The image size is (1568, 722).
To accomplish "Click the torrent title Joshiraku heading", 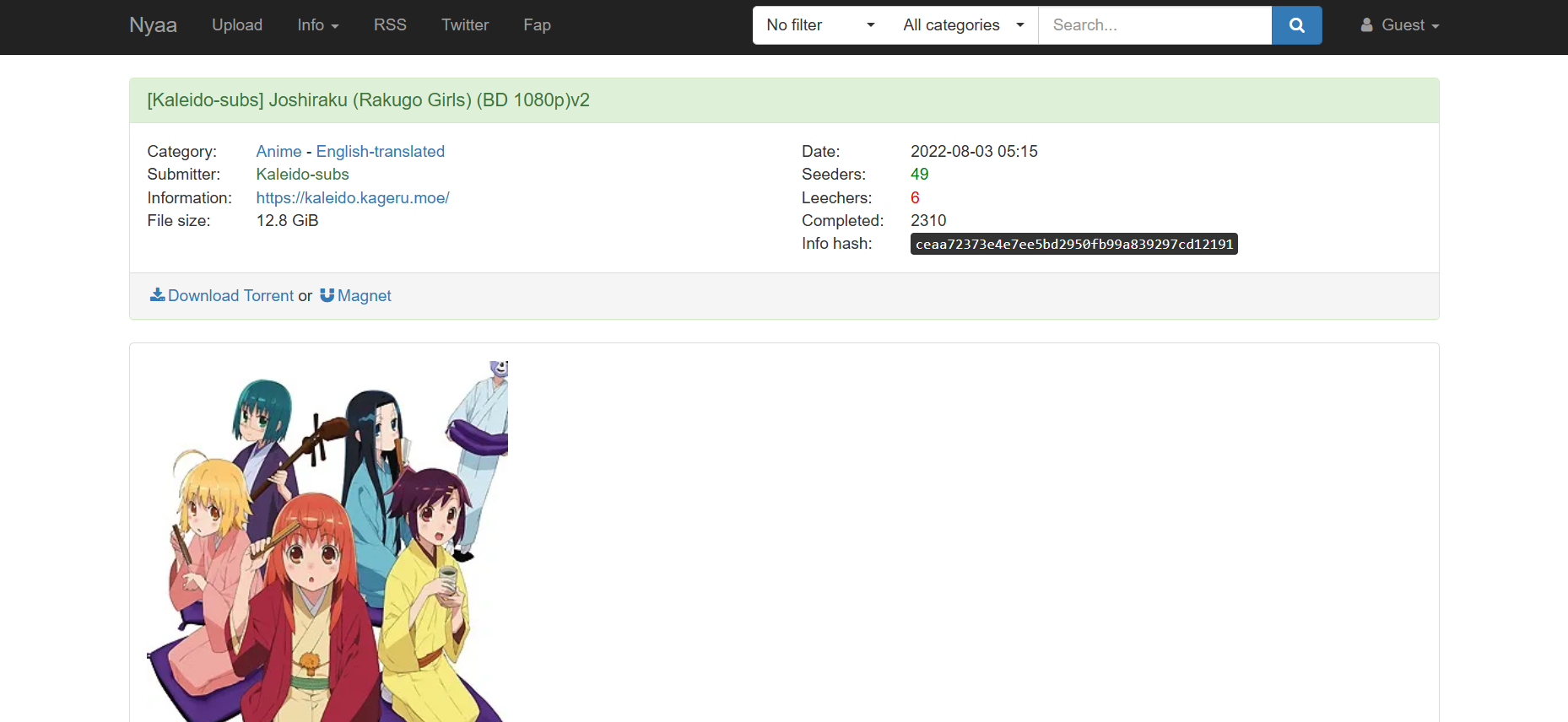I will click(368, 100).
